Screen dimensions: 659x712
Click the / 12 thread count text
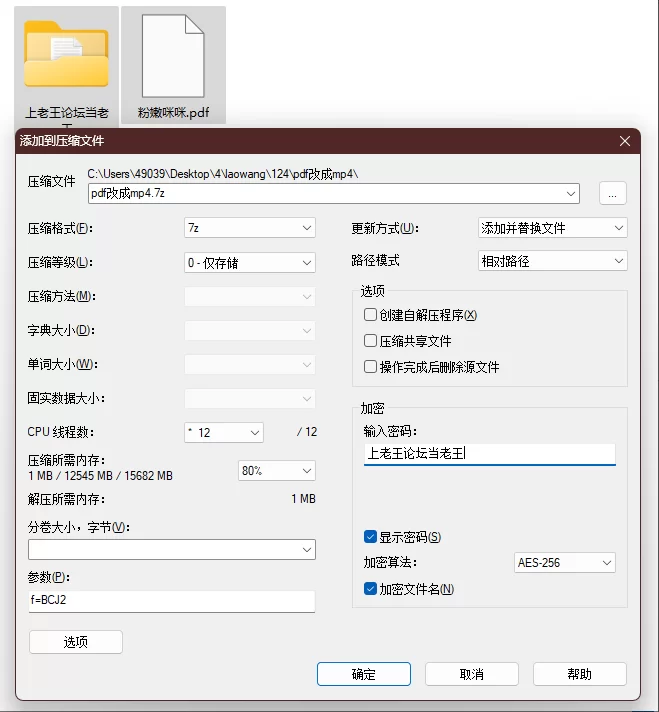[x=307, y=432]
